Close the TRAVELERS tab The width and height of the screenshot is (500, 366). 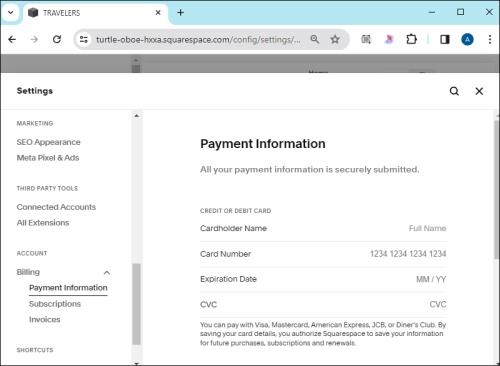(x=158, y=13)
